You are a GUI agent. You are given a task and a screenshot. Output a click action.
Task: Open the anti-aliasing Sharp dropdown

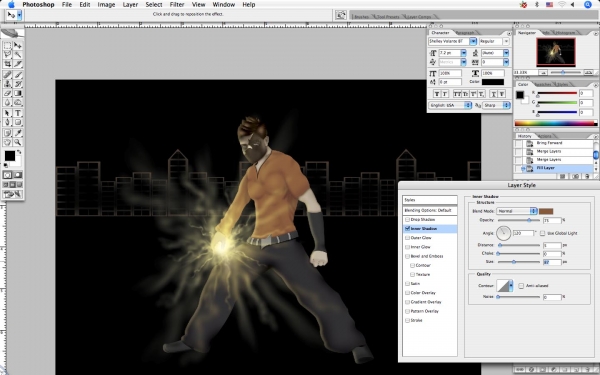(x=496, y=105)
